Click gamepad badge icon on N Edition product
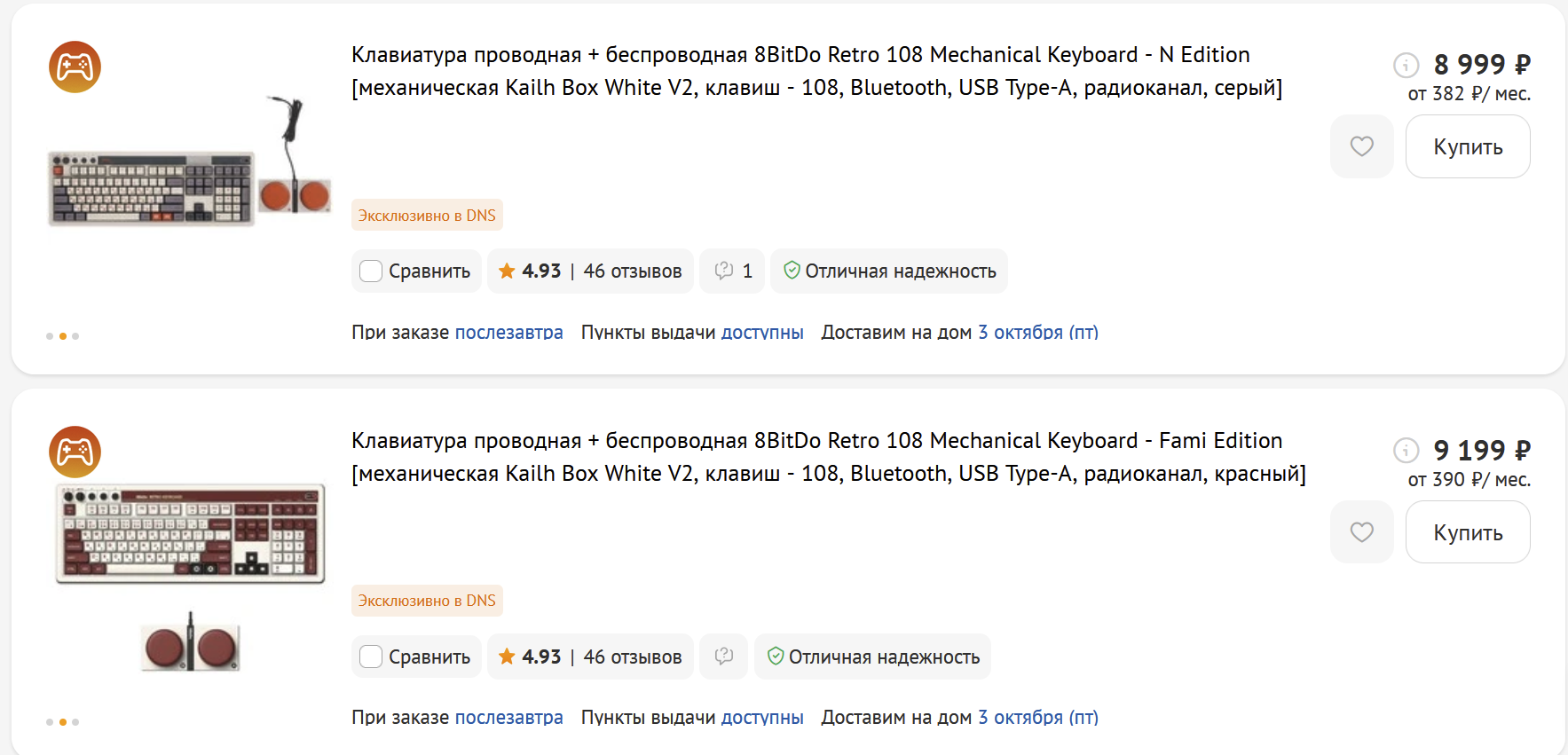Image resolution: width=1568 pixels, height=755 pixels. pyautogui.click(x=75, y=67)
